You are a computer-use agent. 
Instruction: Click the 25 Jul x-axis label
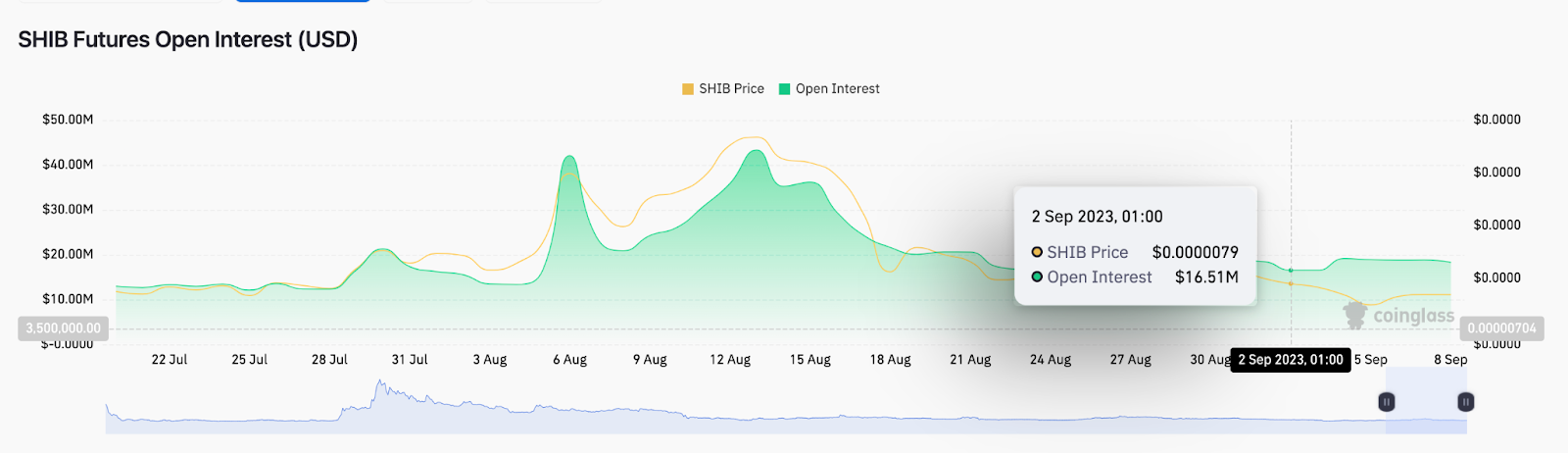pos(250,360)
